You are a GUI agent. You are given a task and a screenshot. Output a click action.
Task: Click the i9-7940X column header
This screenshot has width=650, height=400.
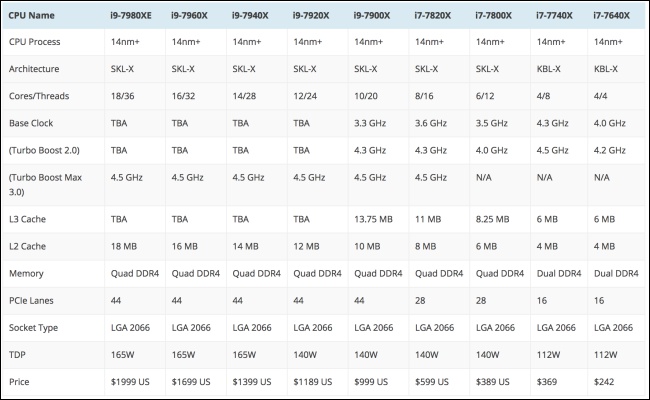[x=250, y=16]
